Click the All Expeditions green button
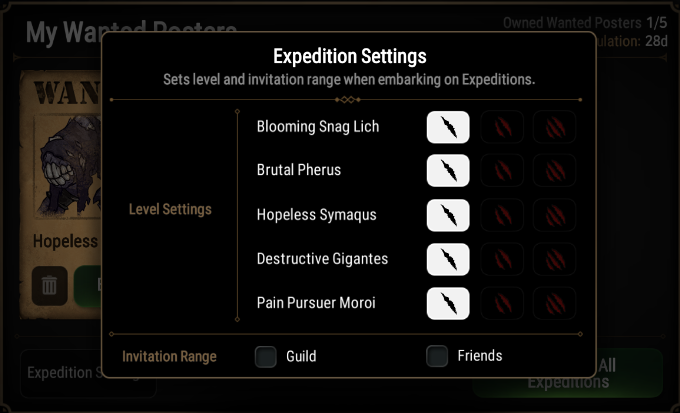 coord(568,374)
